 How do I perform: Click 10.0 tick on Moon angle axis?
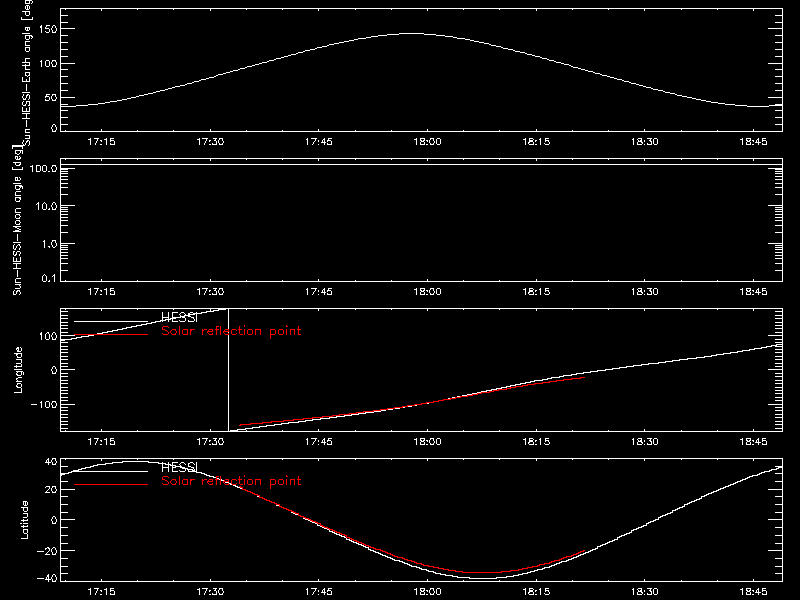(46, 206)
